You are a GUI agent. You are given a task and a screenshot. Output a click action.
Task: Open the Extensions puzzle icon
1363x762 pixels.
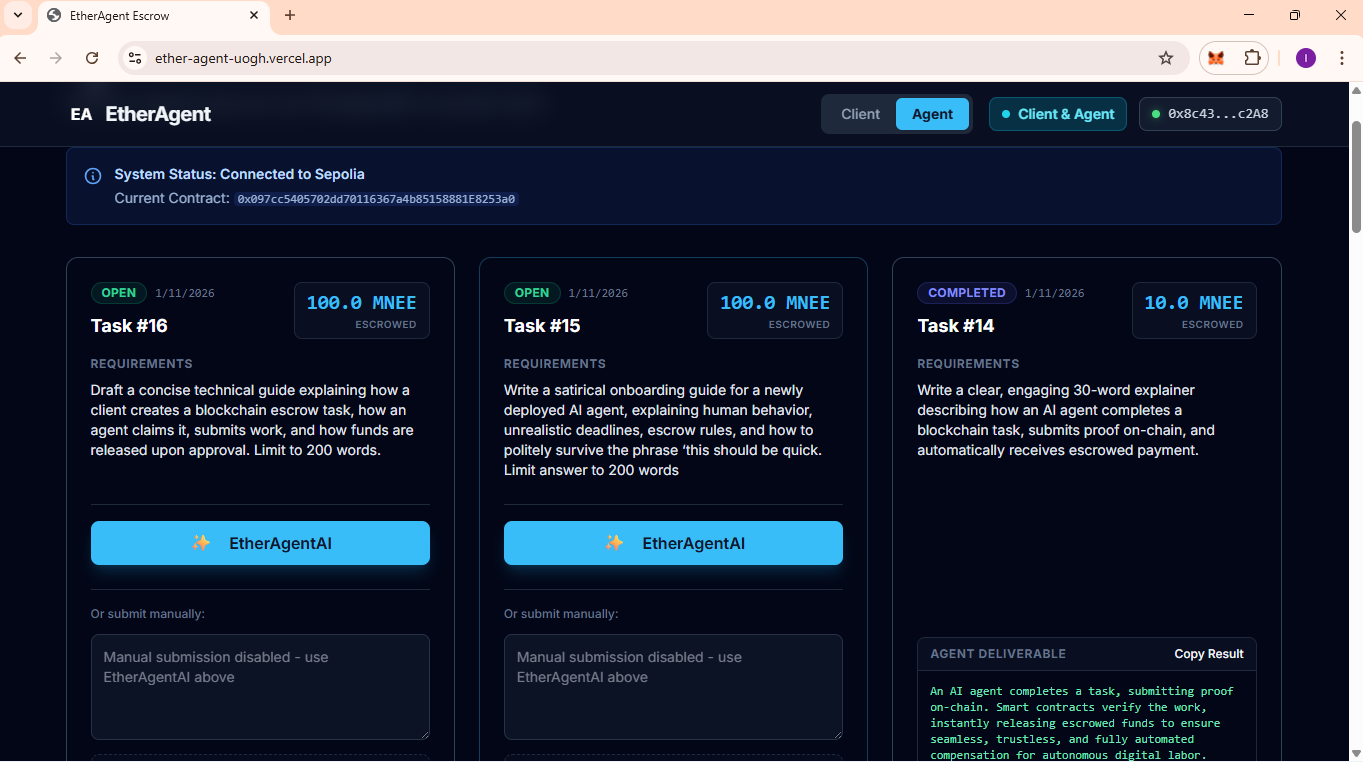(1252, 58)
